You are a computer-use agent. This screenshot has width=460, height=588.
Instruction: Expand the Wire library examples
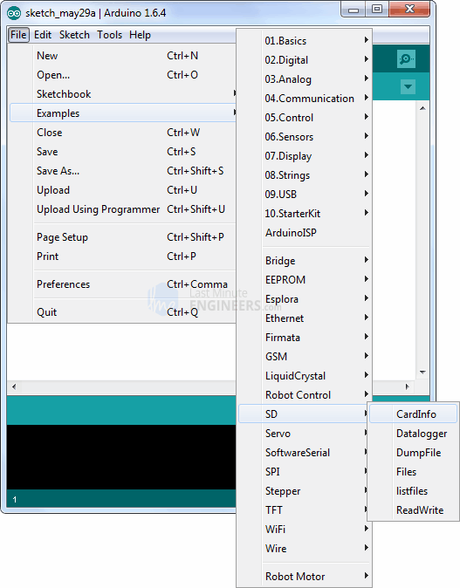click(x=305, y=548)
